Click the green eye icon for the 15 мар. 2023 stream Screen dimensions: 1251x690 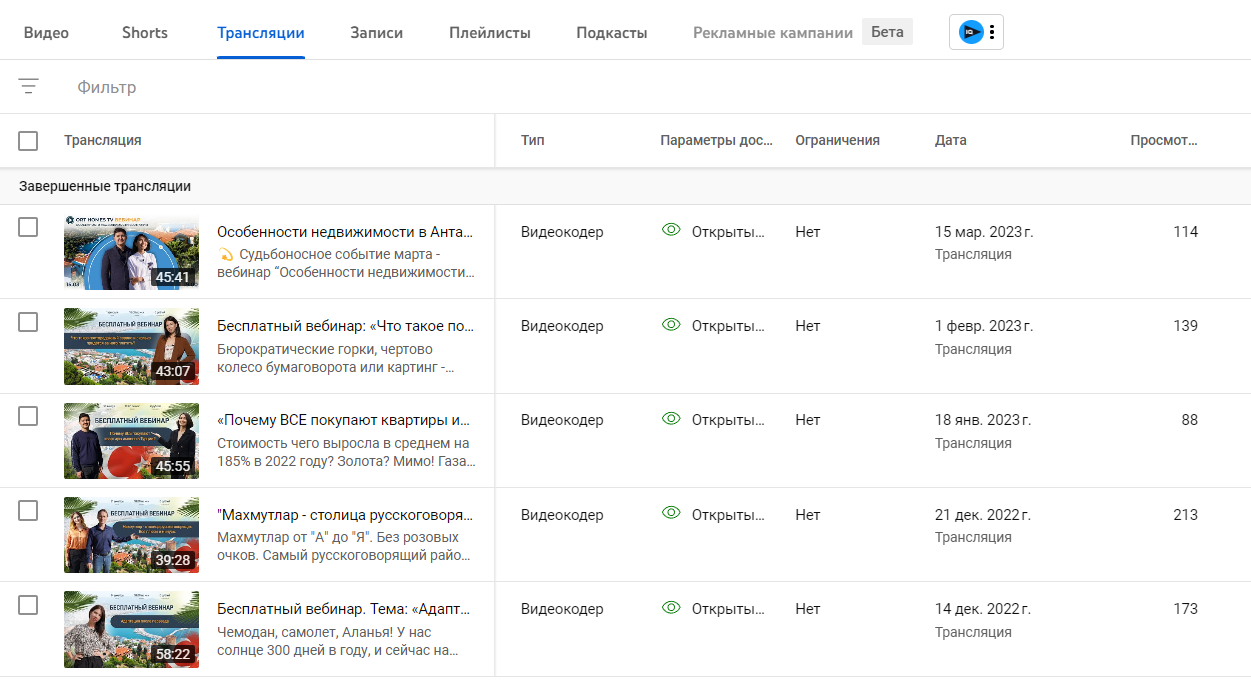(x=671, y=231)
